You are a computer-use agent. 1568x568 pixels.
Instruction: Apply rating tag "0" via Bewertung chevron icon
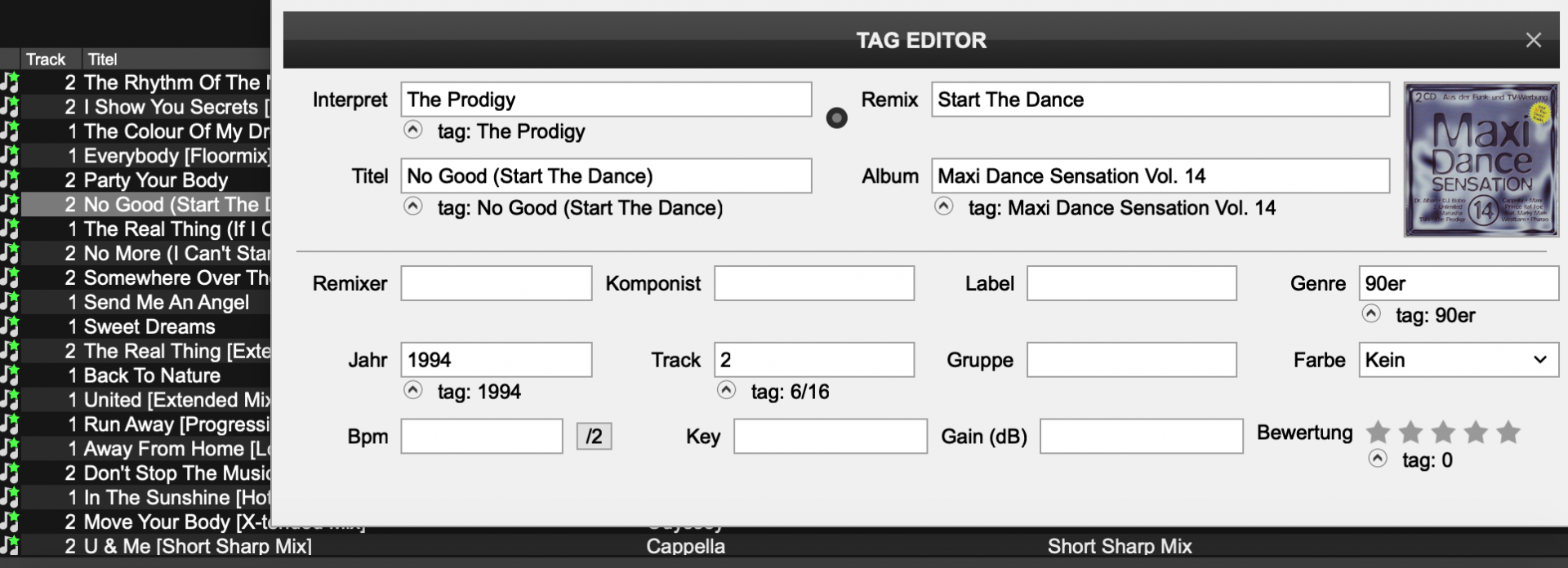point(1379,459)
